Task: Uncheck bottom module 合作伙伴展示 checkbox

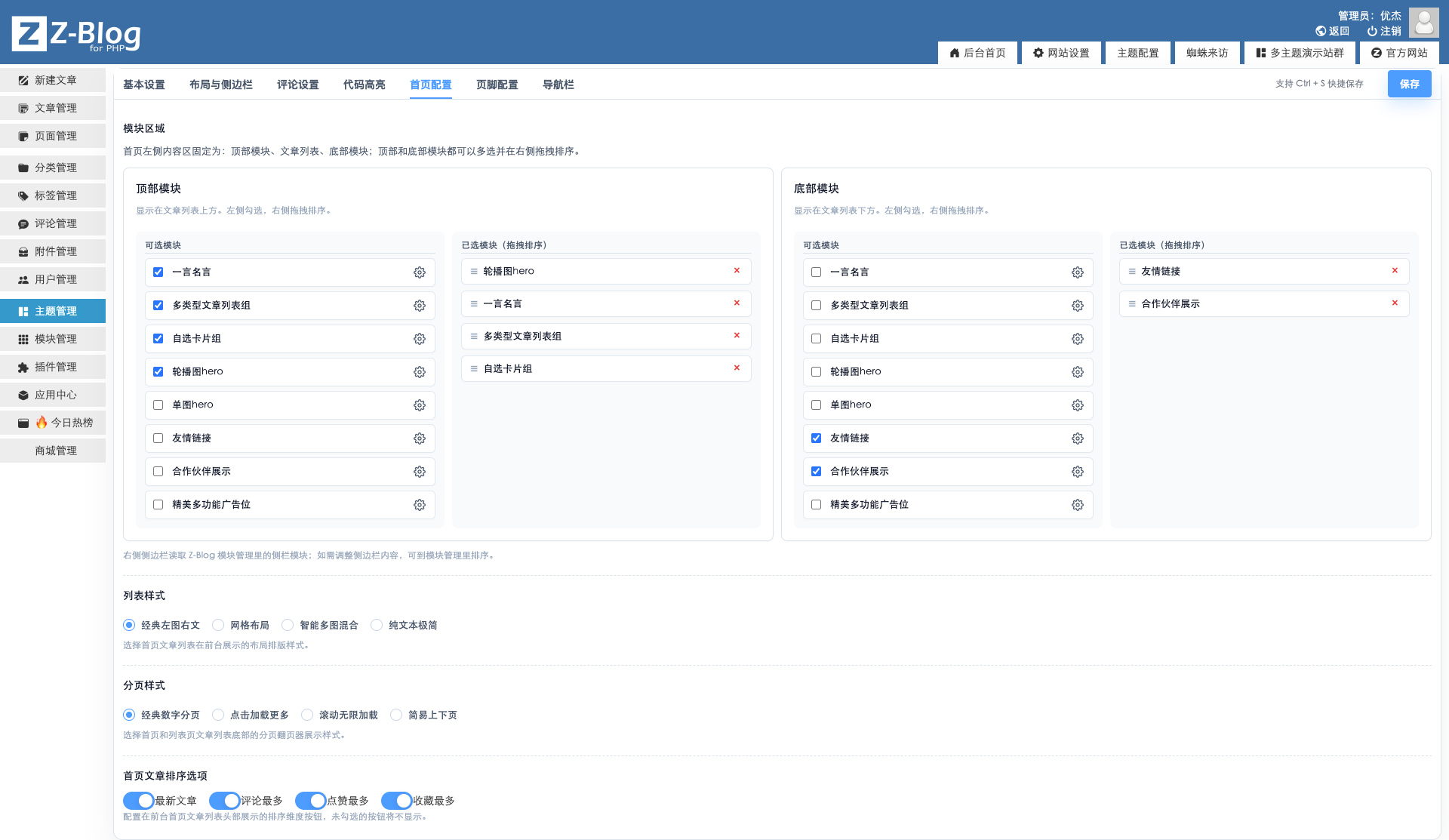Action: (817, 471)
